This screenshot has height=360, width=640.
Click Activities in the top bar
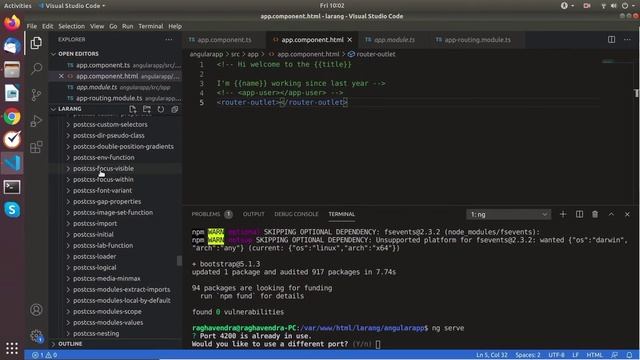pyautogui.click(x=18, y=6)
